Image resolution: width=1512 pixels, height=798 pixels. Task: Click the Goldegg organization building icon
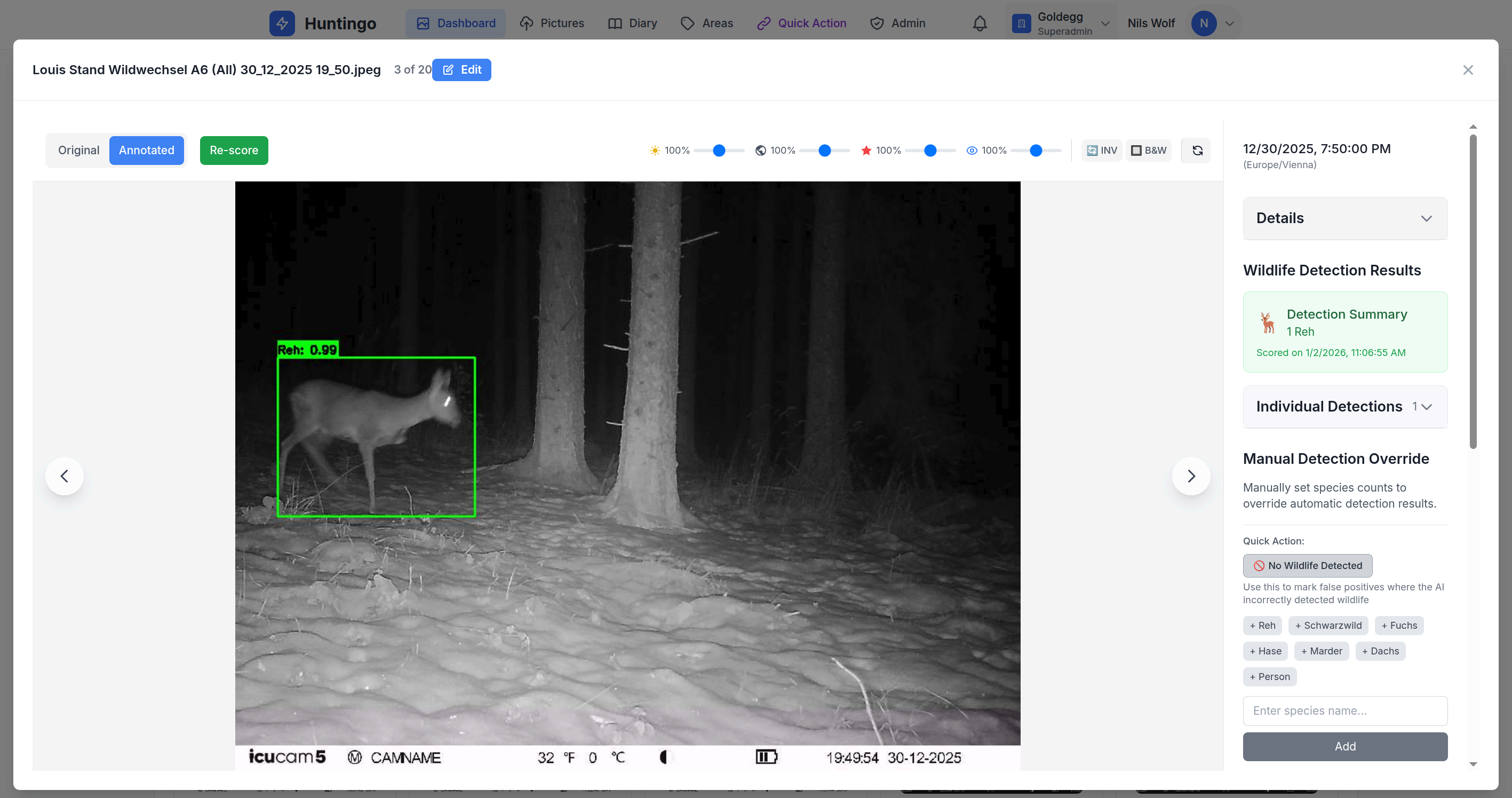pos(1021,23)
